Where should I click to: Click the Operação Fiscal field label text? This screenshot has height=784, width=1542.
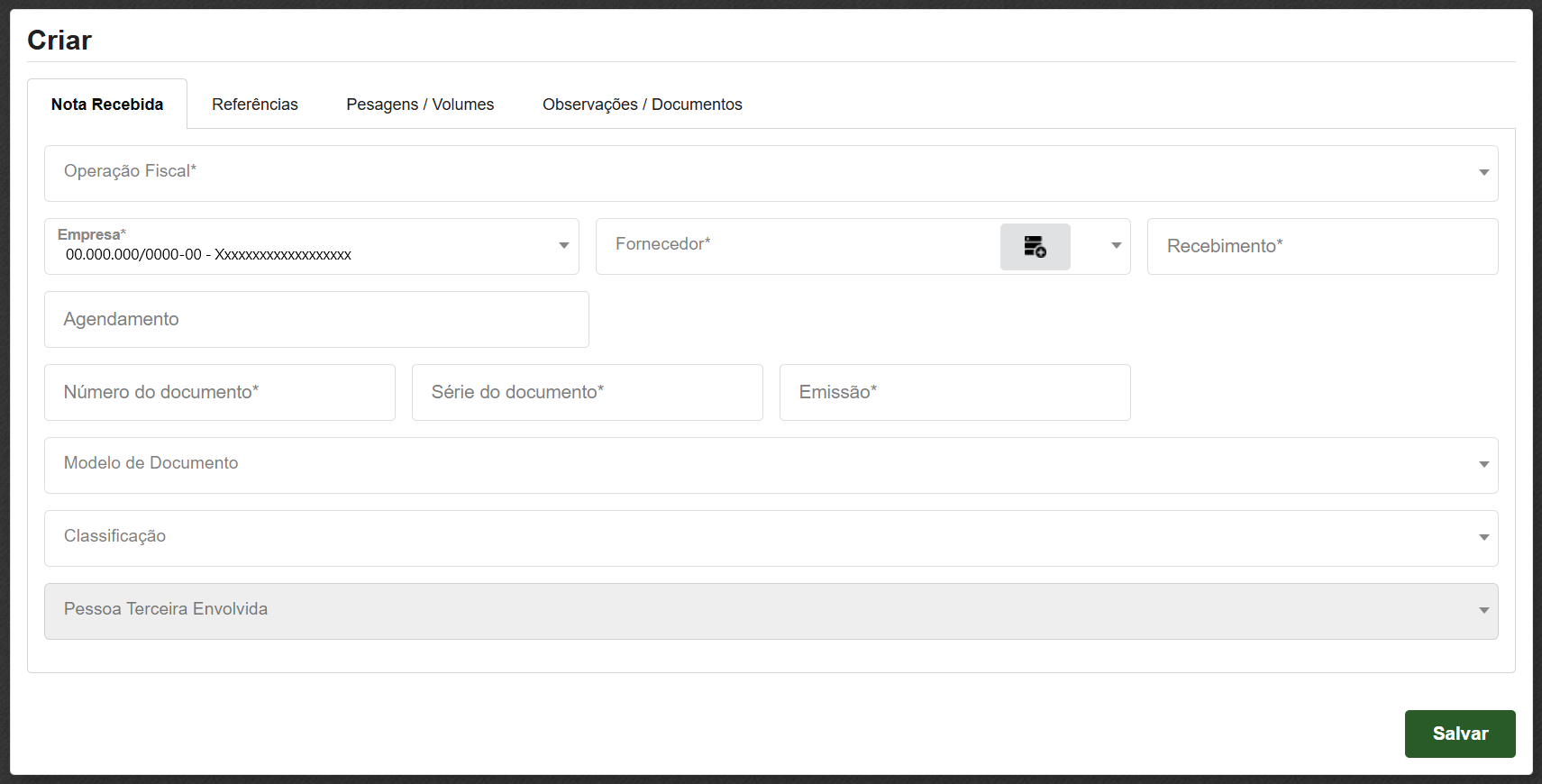pos(130,171)
